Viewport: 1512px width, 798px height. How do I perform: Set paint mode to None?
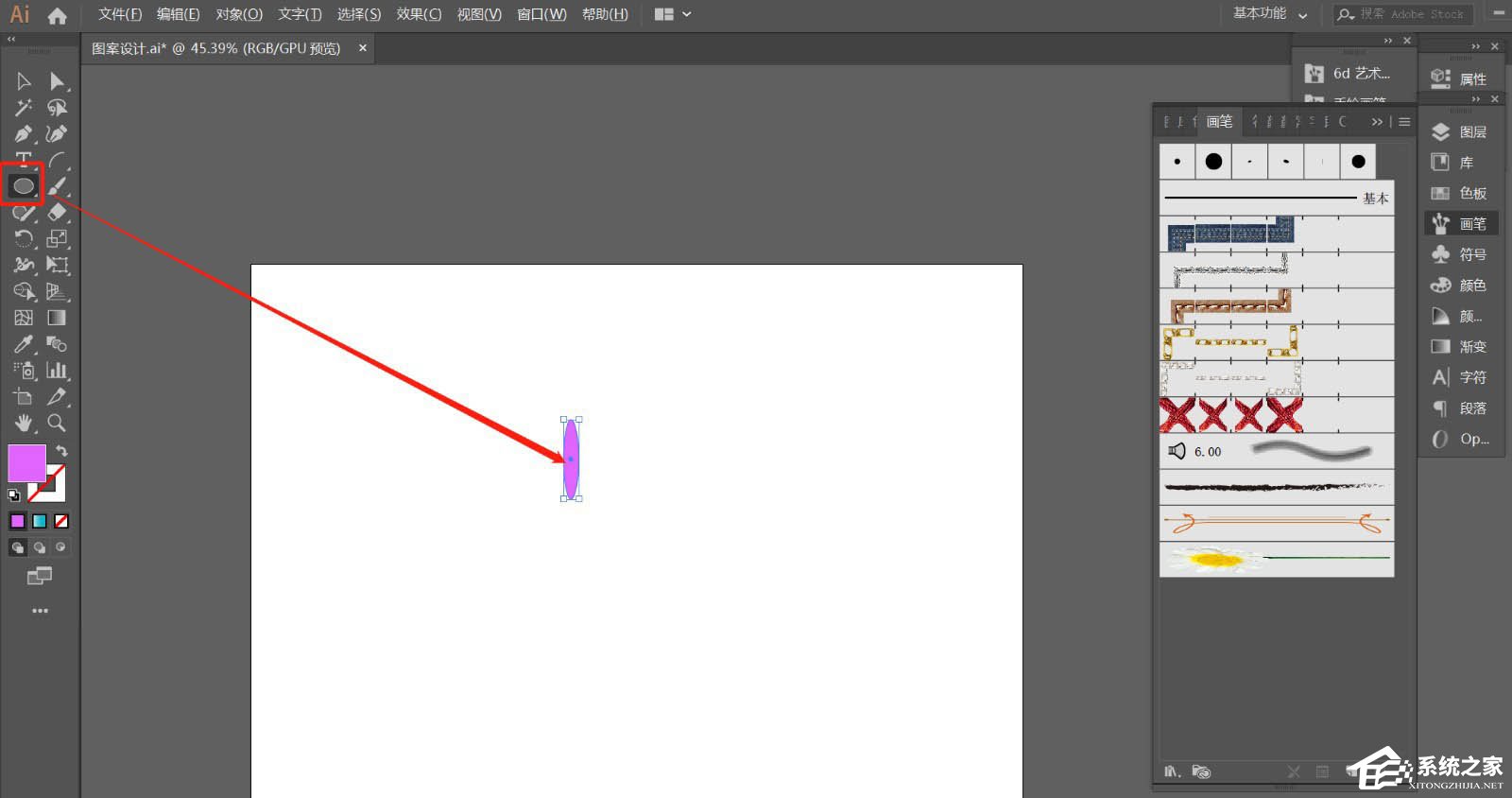[x=61, y=521]
